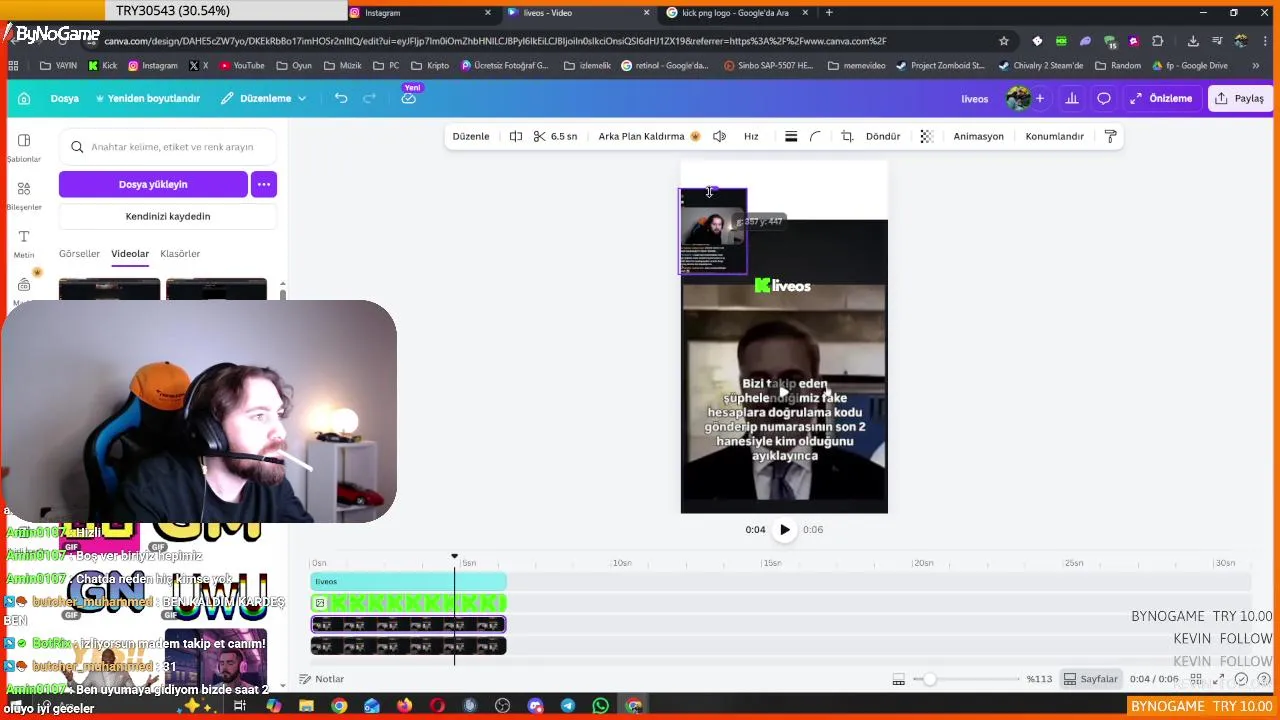Click the Kendinizi kaydedin button
The height and width of the screenshot is (720, 1280).
[x=168, y=216]
